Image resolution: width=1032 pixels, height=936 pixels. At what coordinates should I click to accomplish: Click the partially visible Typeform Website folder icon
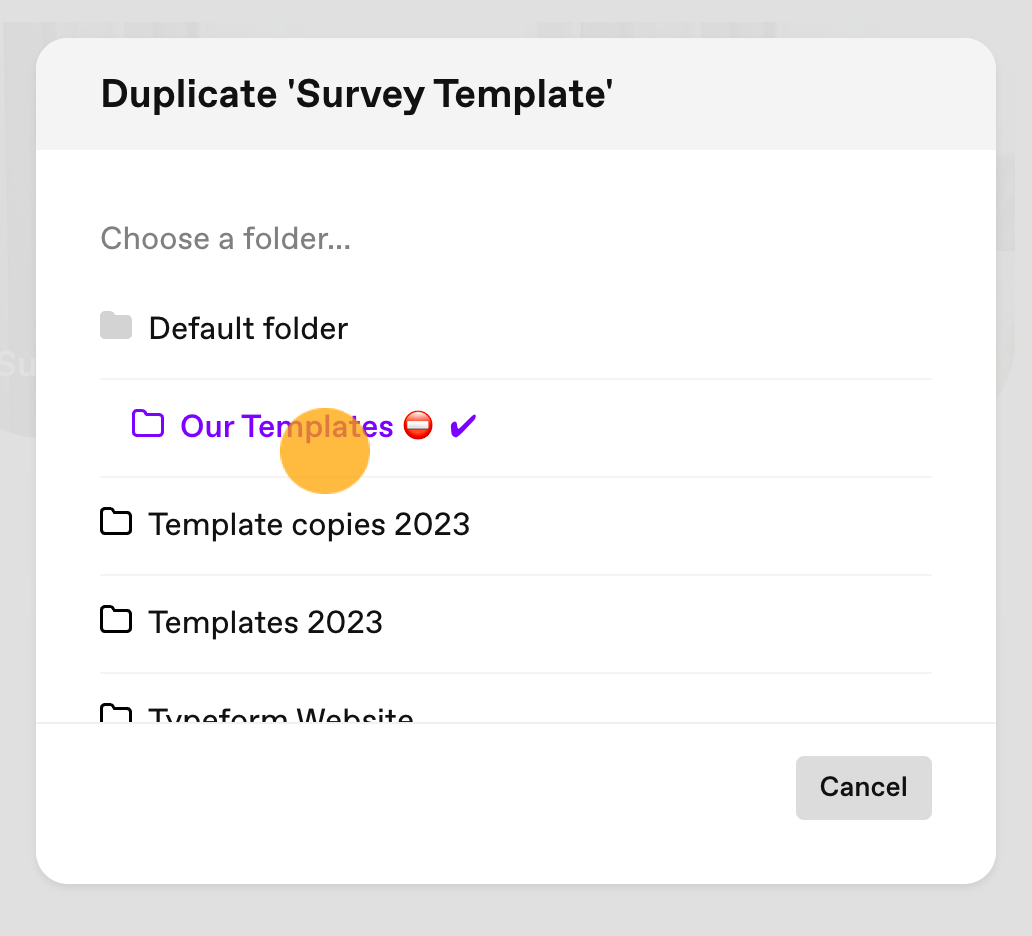(116, 714)
